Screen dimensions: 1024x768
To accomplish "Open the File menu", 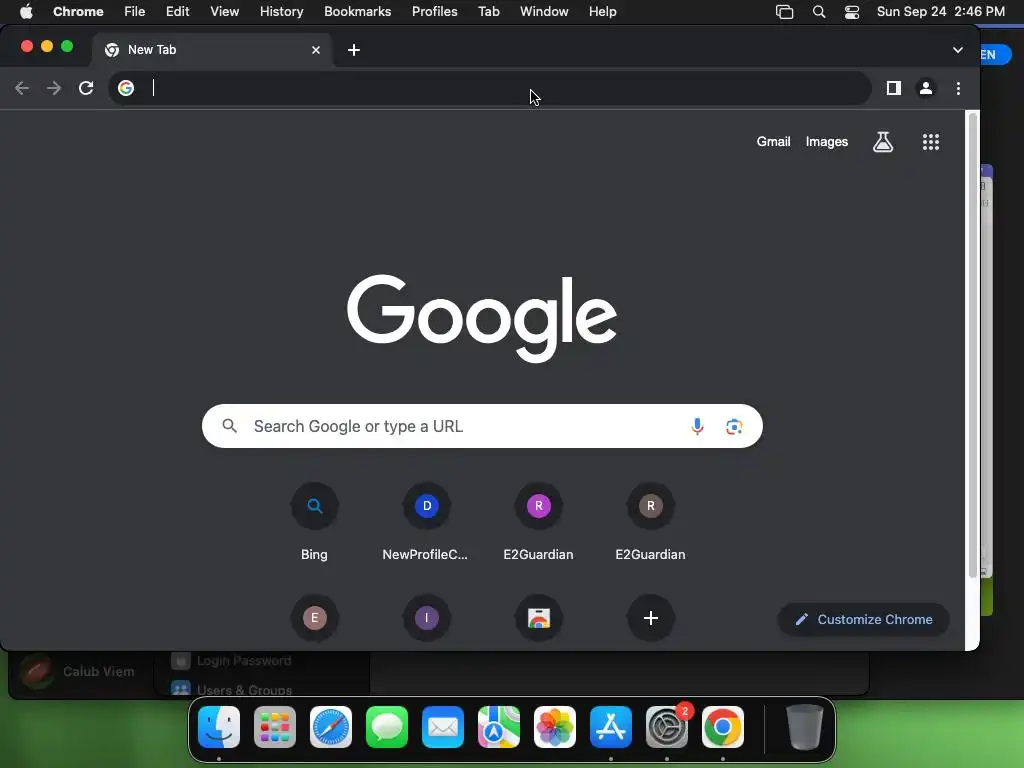I will click(135, 12).
